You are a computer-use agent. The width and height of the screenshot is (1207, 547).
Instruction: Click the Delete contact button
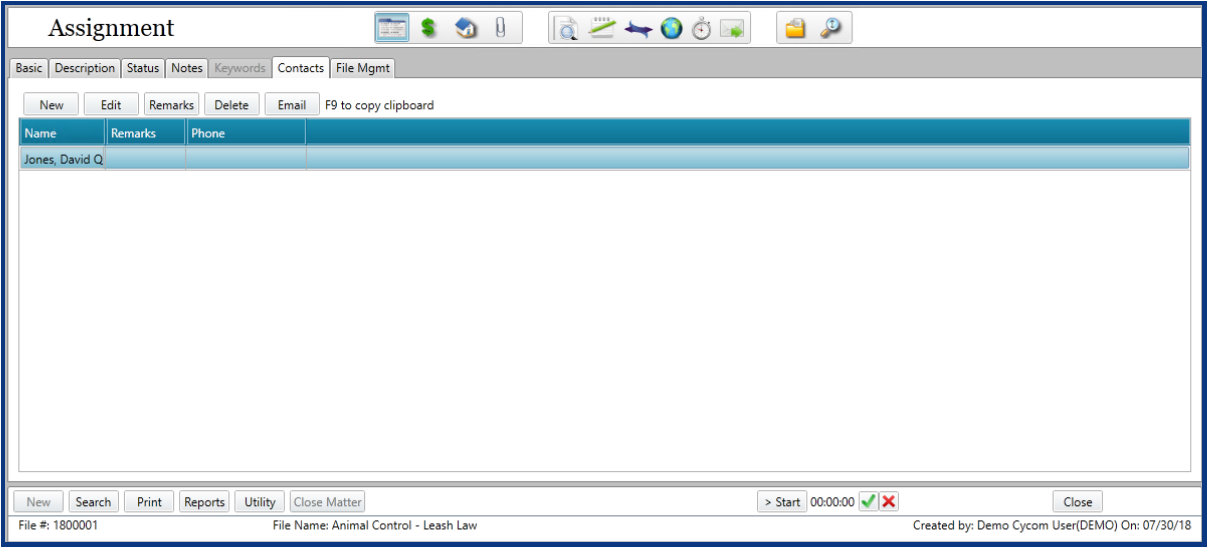(231, 105)
